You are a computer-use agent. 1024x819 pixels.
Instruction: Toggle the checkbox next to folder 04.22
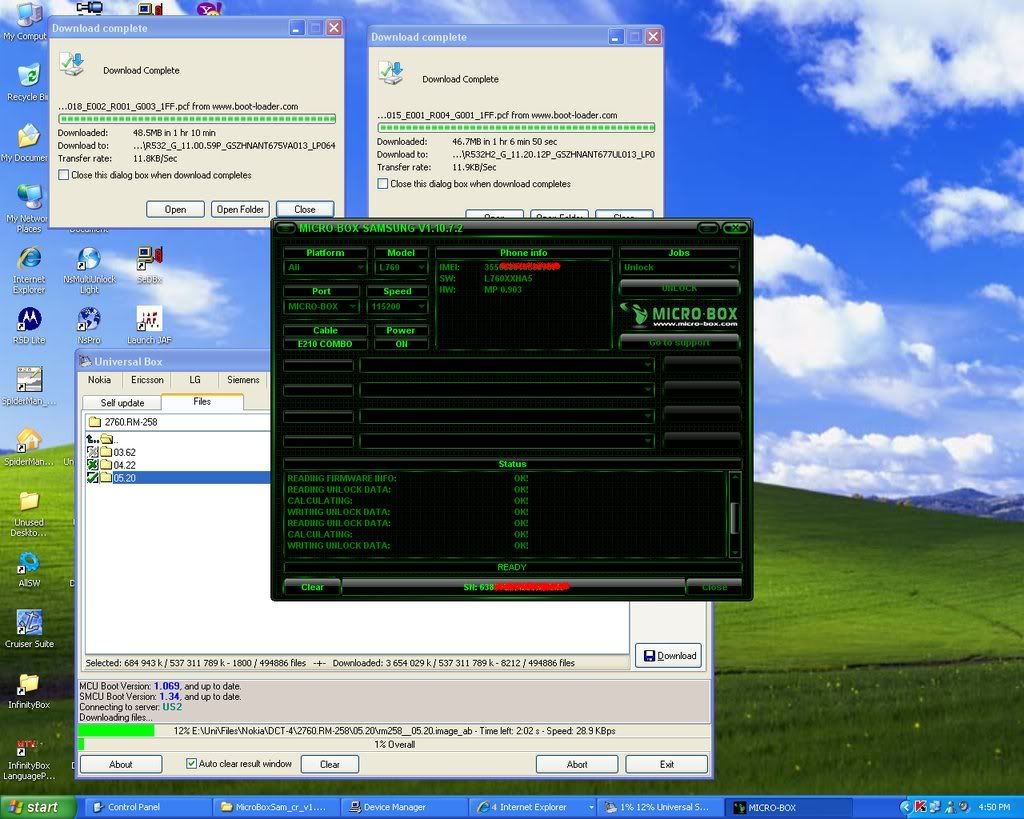92,465
